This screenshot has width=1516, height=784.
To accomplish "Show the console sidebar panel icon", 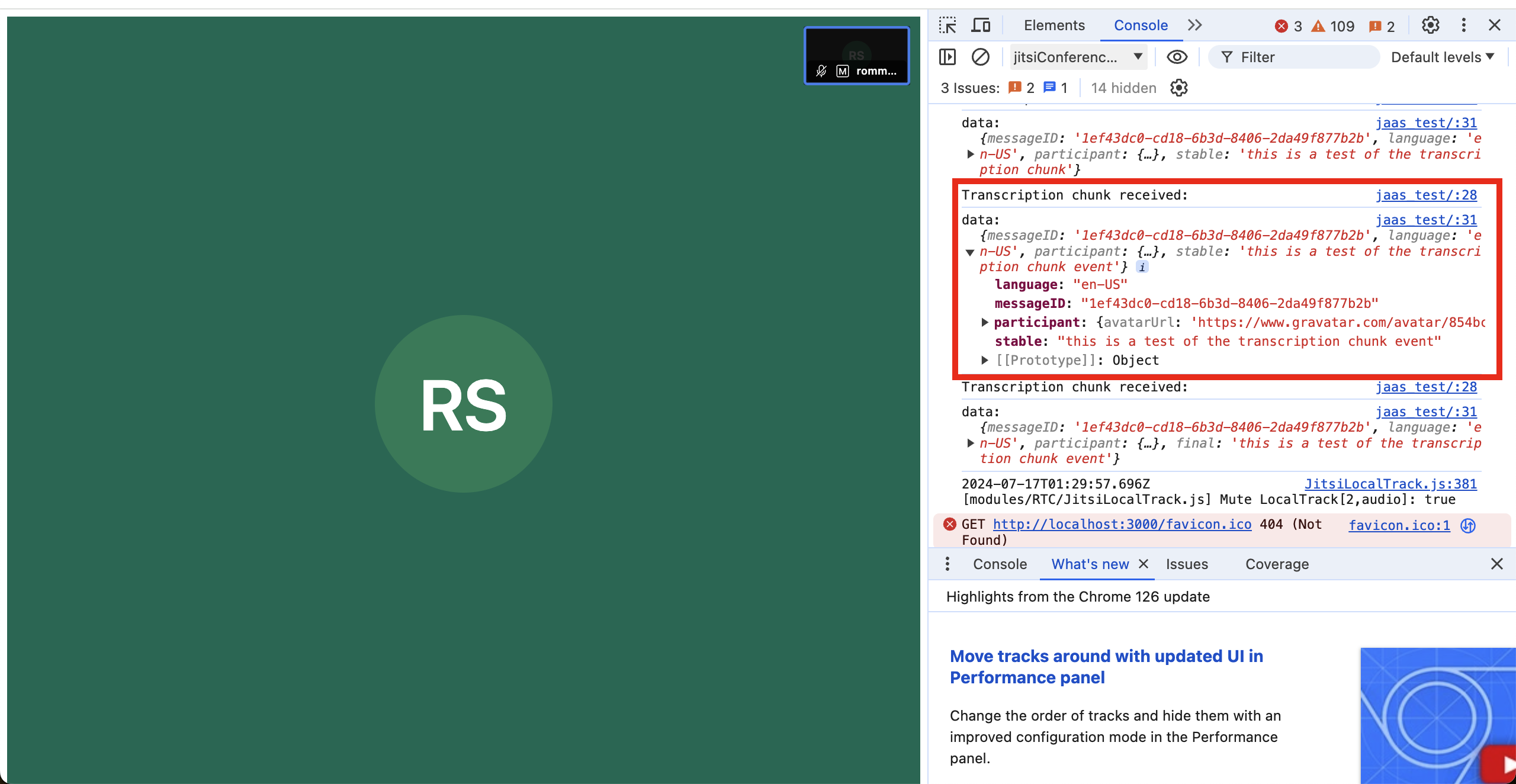I will pos(947,57).
